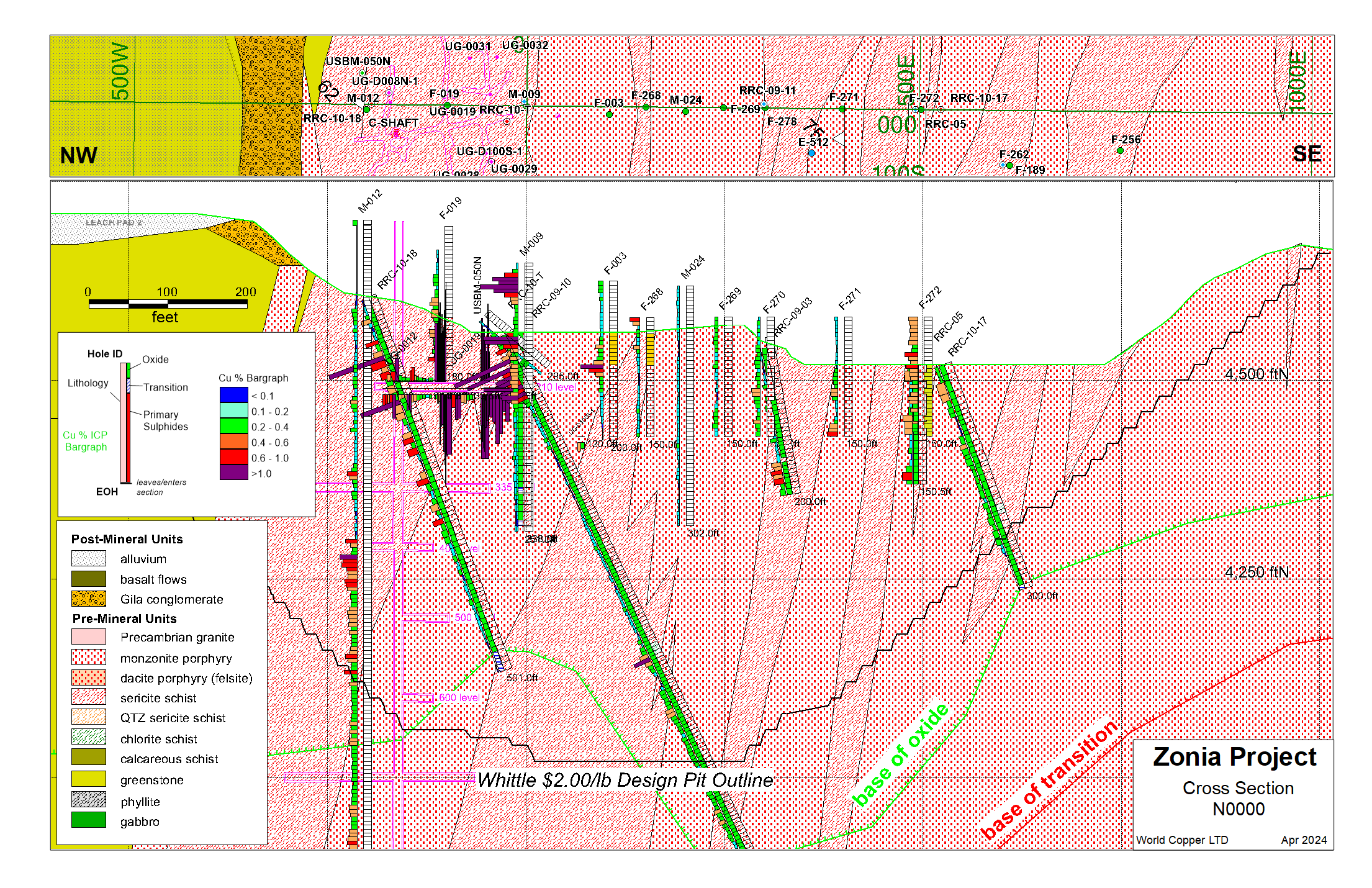The height and width of the screenshot is (888, 1372).
Task: Click the Gila conglomerate legend swatch
Action: [x=88, y=599]
